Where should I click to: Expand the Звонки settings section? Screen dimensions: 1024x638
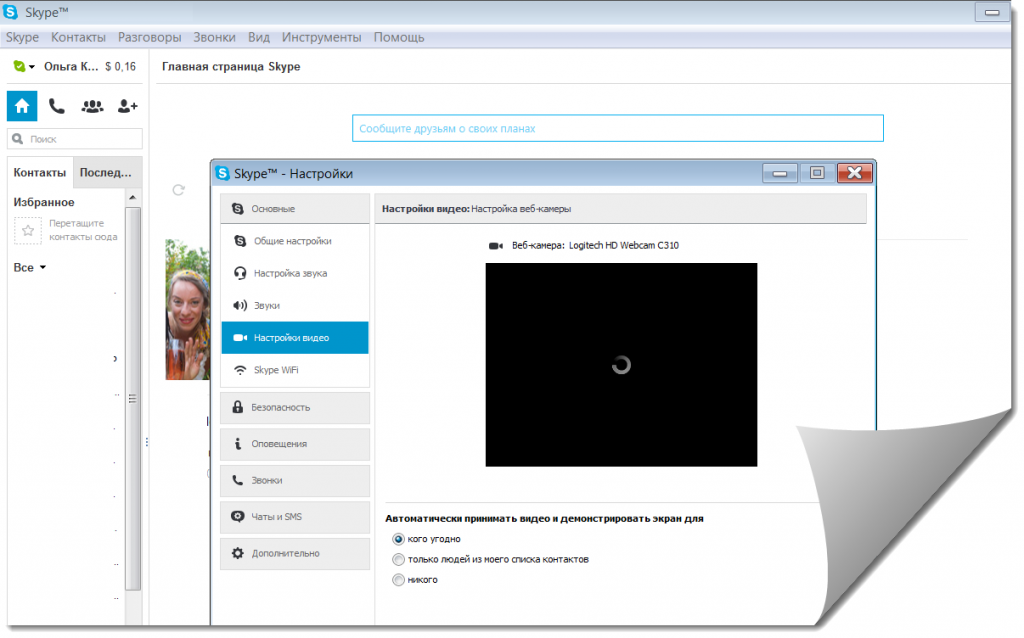pyautogui.click(x=295, y=481)
